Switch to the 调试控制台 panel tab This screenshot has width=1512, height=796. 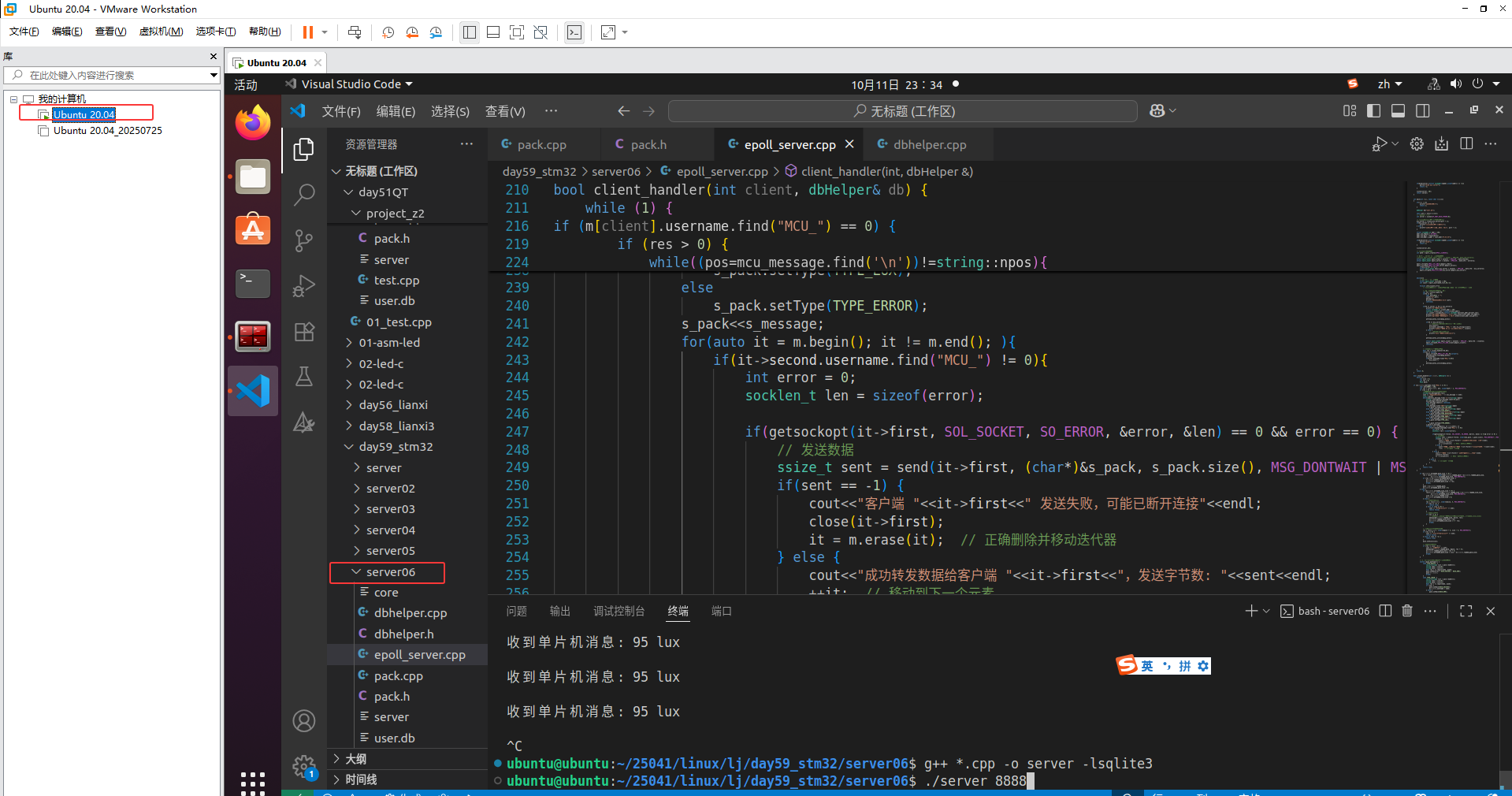point(619,611)
